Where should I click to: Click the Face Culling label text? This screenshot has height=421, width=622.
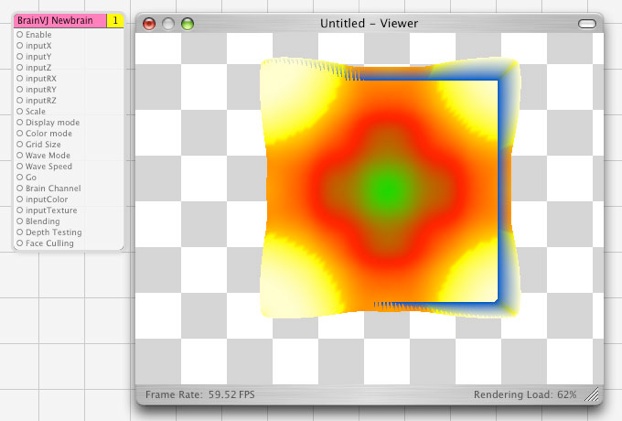tap(50, 243)
